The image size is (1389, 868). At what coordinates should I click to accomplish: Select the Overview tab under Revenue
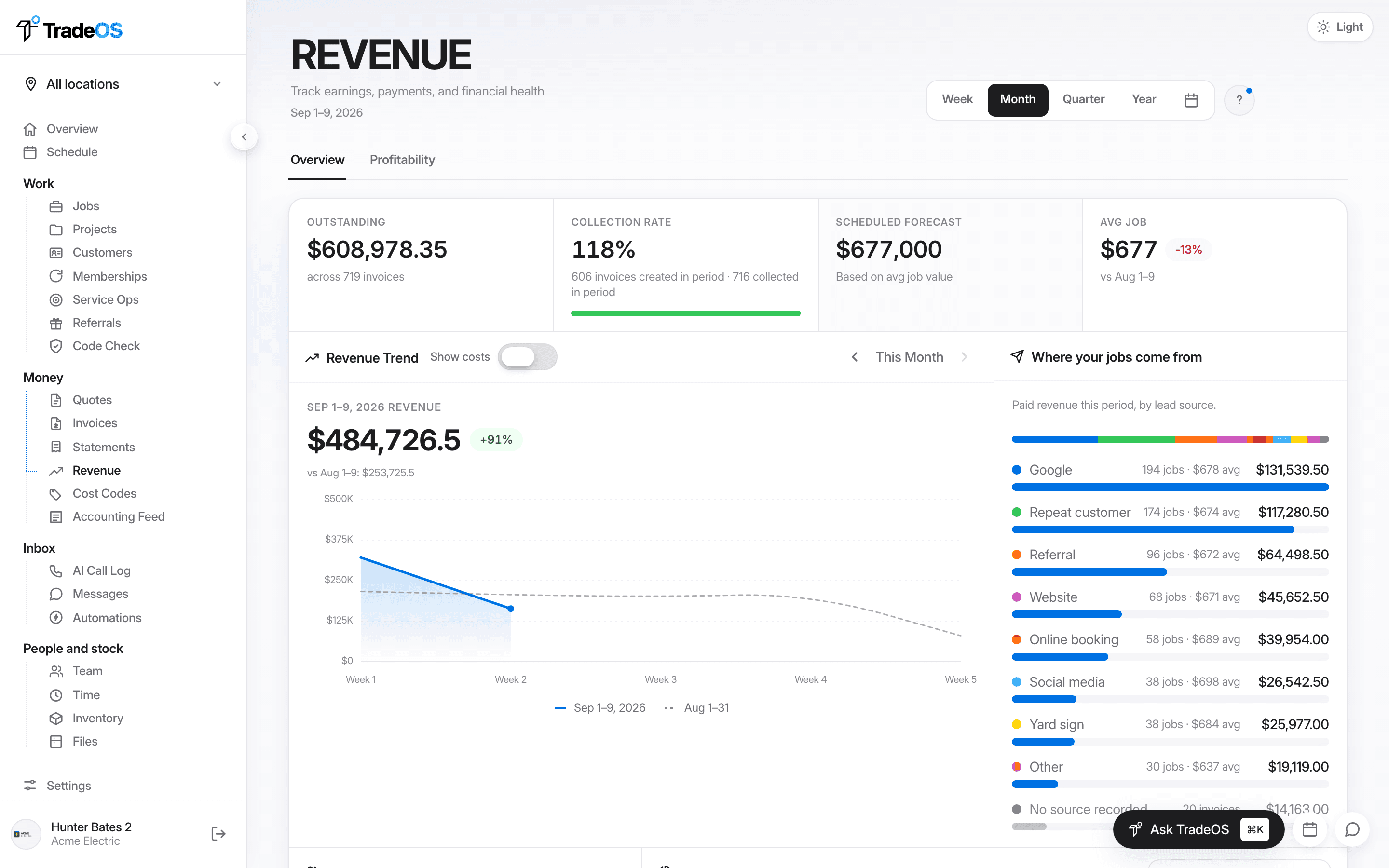click(317, 160)
